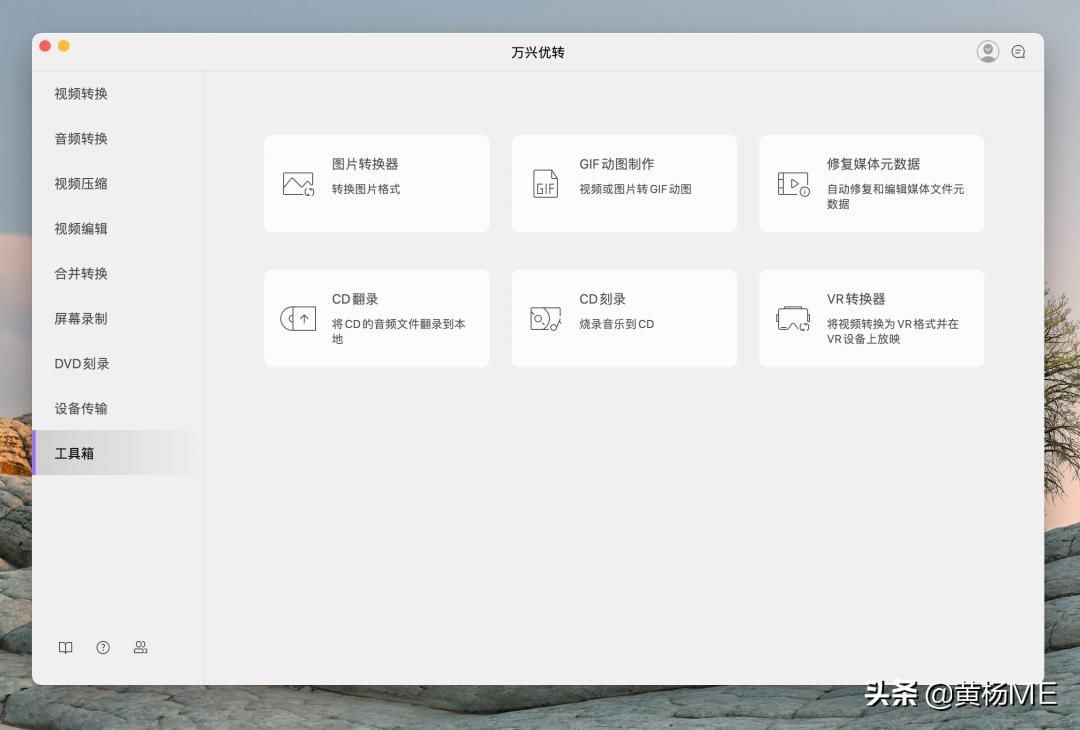Switch to the 视频转换 sidebar tab

[x=80, y=93]
